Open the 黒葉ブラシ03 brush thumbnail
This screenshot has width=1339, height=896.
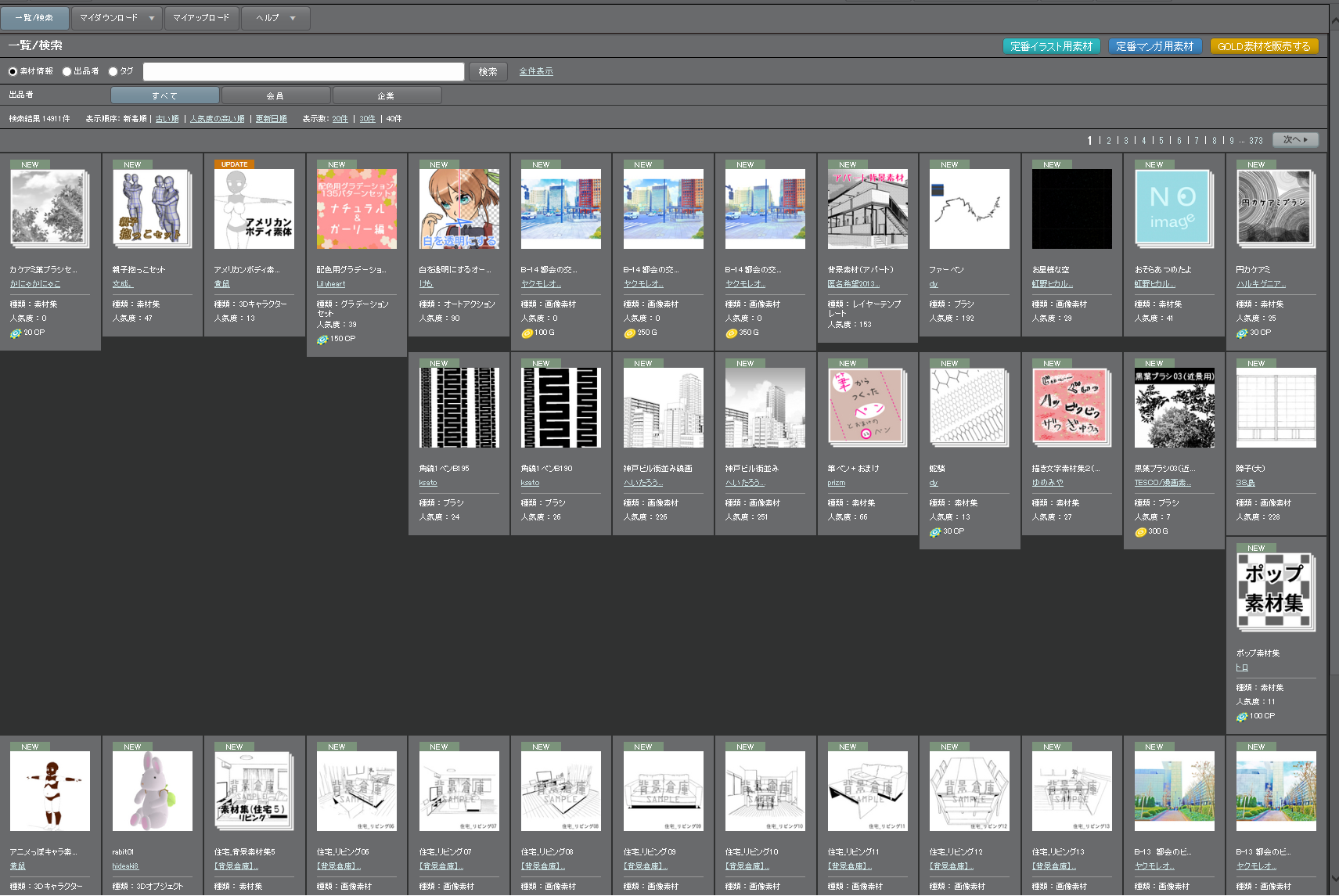coord(1174,408)
